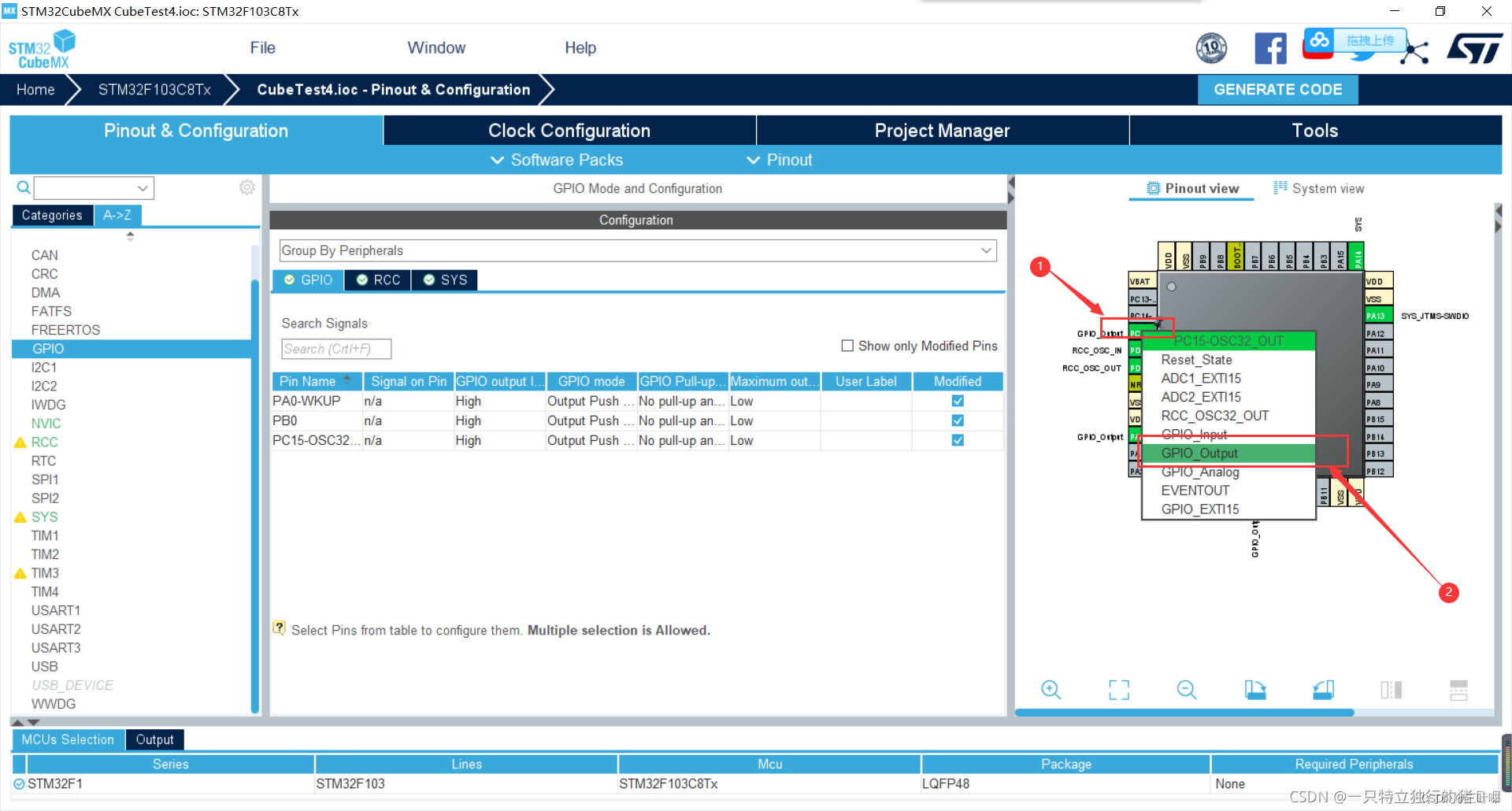Select USART1 in the peripheral list
The width and height of the screenshot is (1512, 811).
pyautogui.click(x=56, y=610)
